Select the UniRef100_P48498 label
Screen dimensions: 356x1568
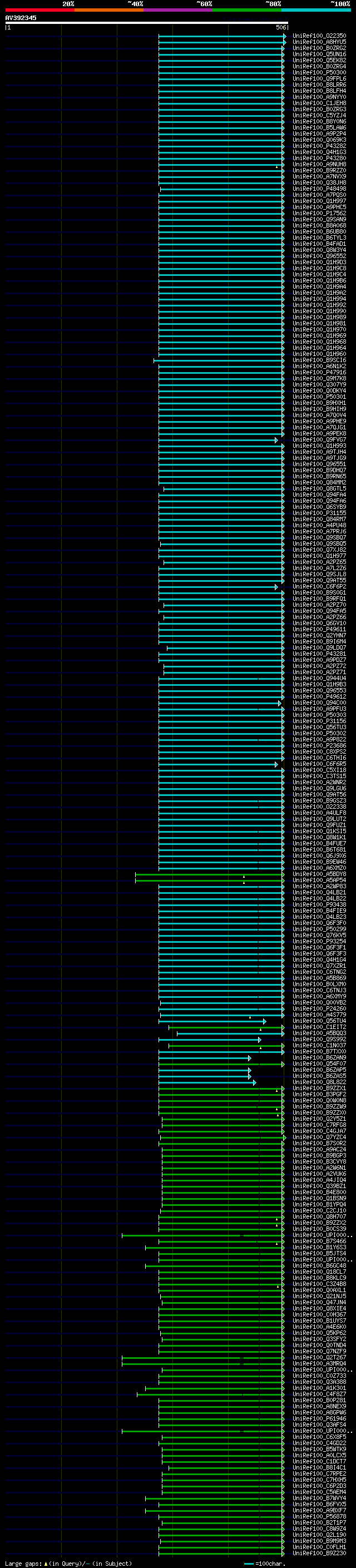click(319, 189)
